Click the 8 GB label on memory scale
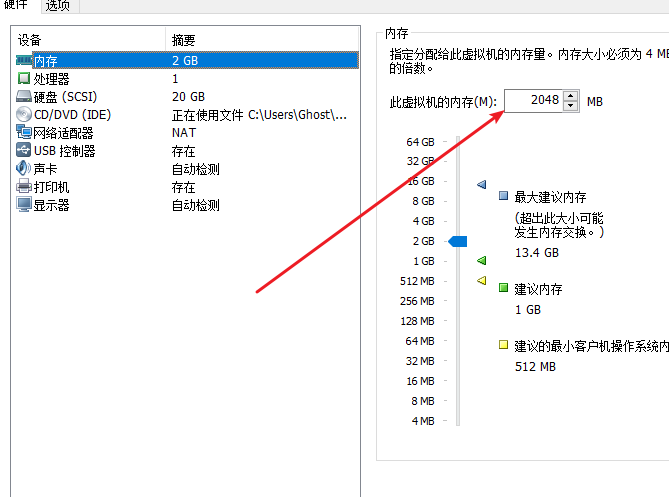The height and width of the screenshot is (497, 669). click(423, 201)
